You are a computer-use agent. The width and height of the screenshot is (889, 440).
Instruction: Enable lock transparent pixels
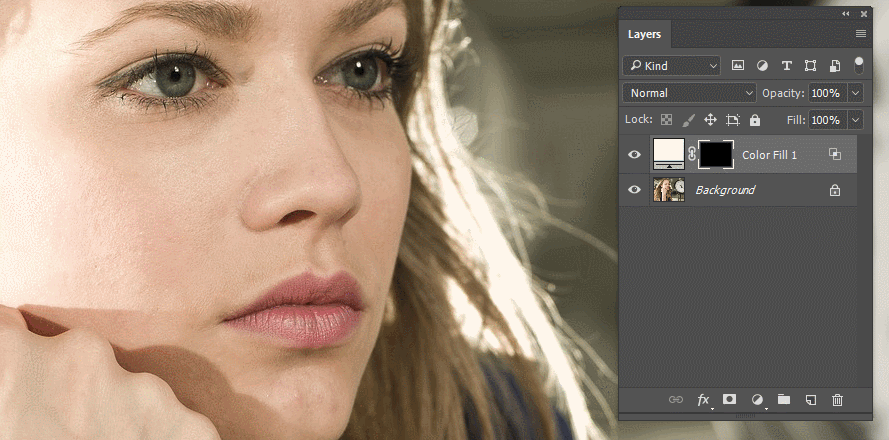click(x=667, y=120)
